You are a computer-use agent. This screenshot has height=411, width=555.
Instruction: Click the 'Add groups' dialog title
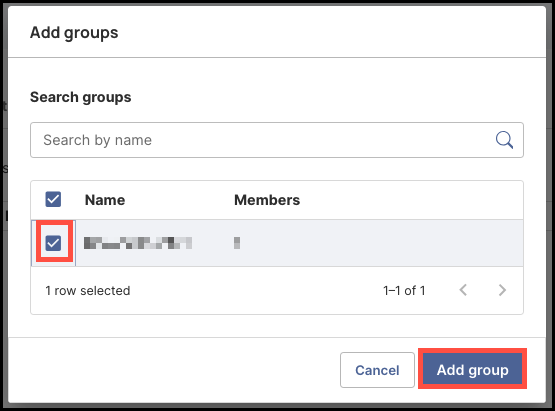coord(74,33)
